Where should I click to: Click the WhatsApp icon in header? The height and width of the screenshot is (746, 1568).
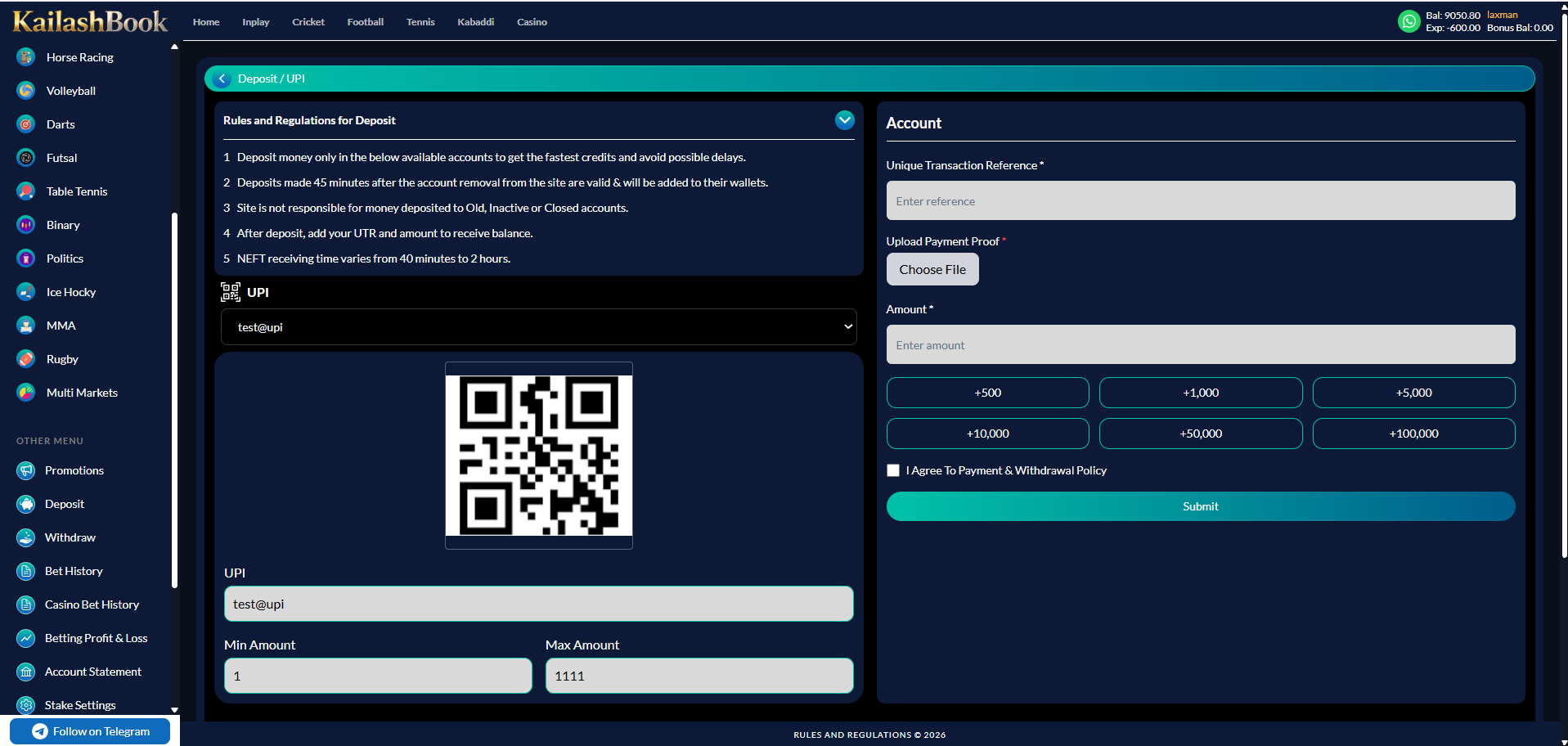pos(1409,21)
